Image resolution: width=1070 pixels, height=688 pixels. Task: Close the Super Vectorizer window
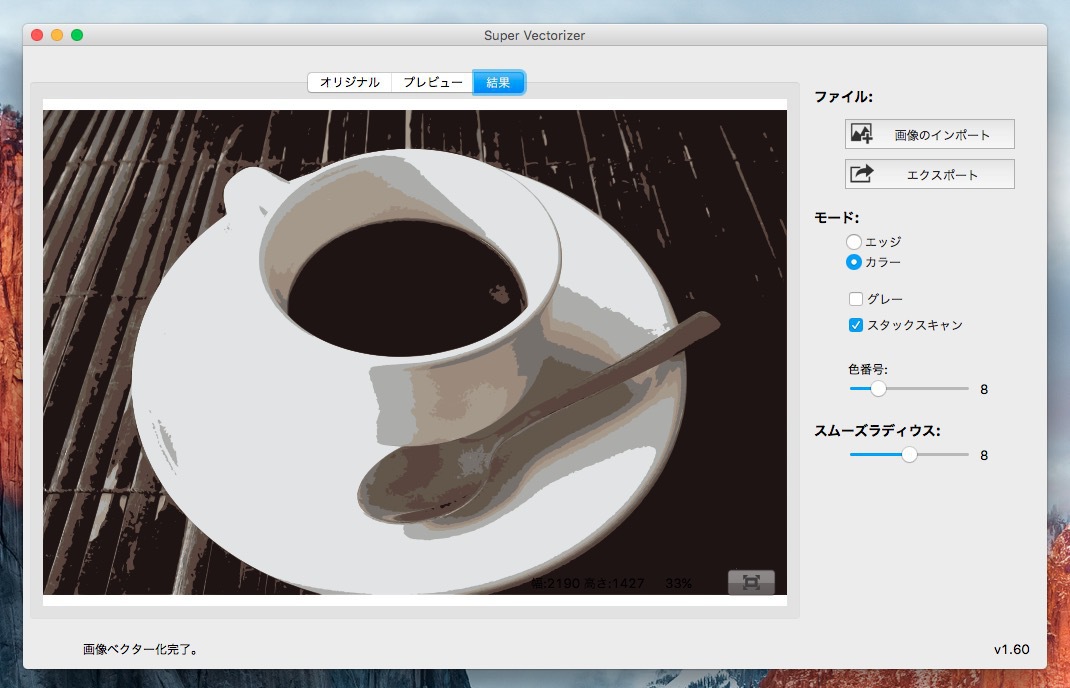[37, 35]
